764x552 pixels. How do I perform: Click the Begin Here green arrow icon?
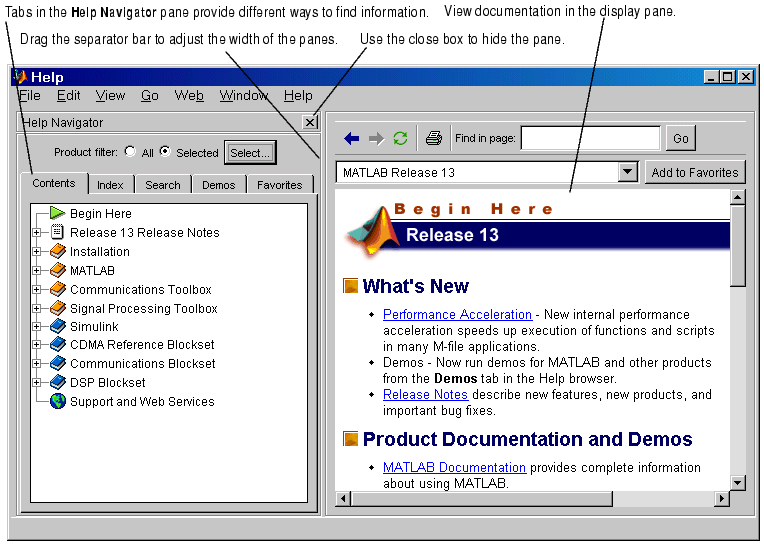(57, 213)
